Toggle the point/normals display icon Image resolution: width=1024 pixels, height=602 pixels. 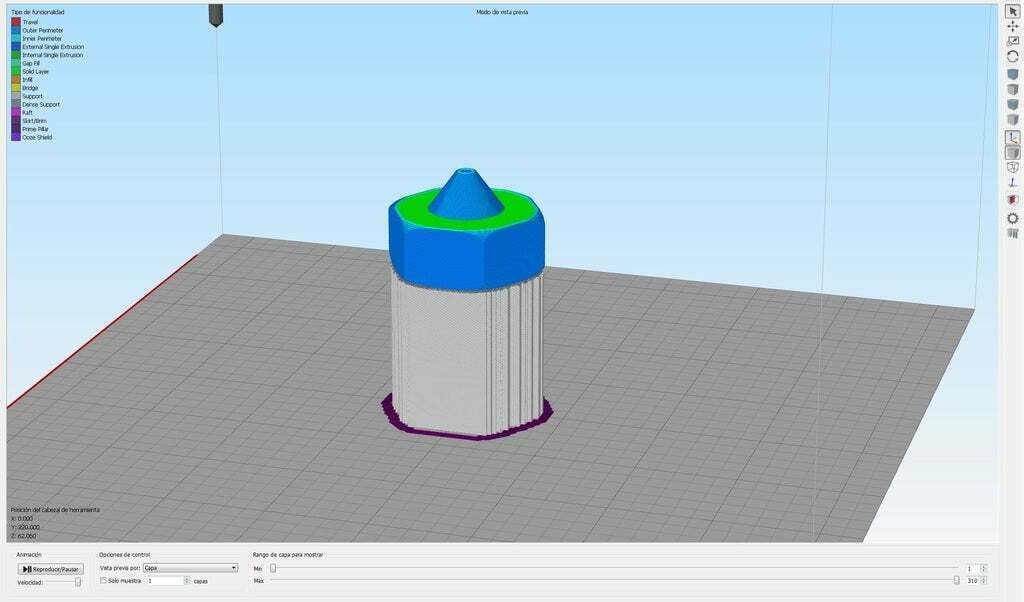tap(1012, 183)
